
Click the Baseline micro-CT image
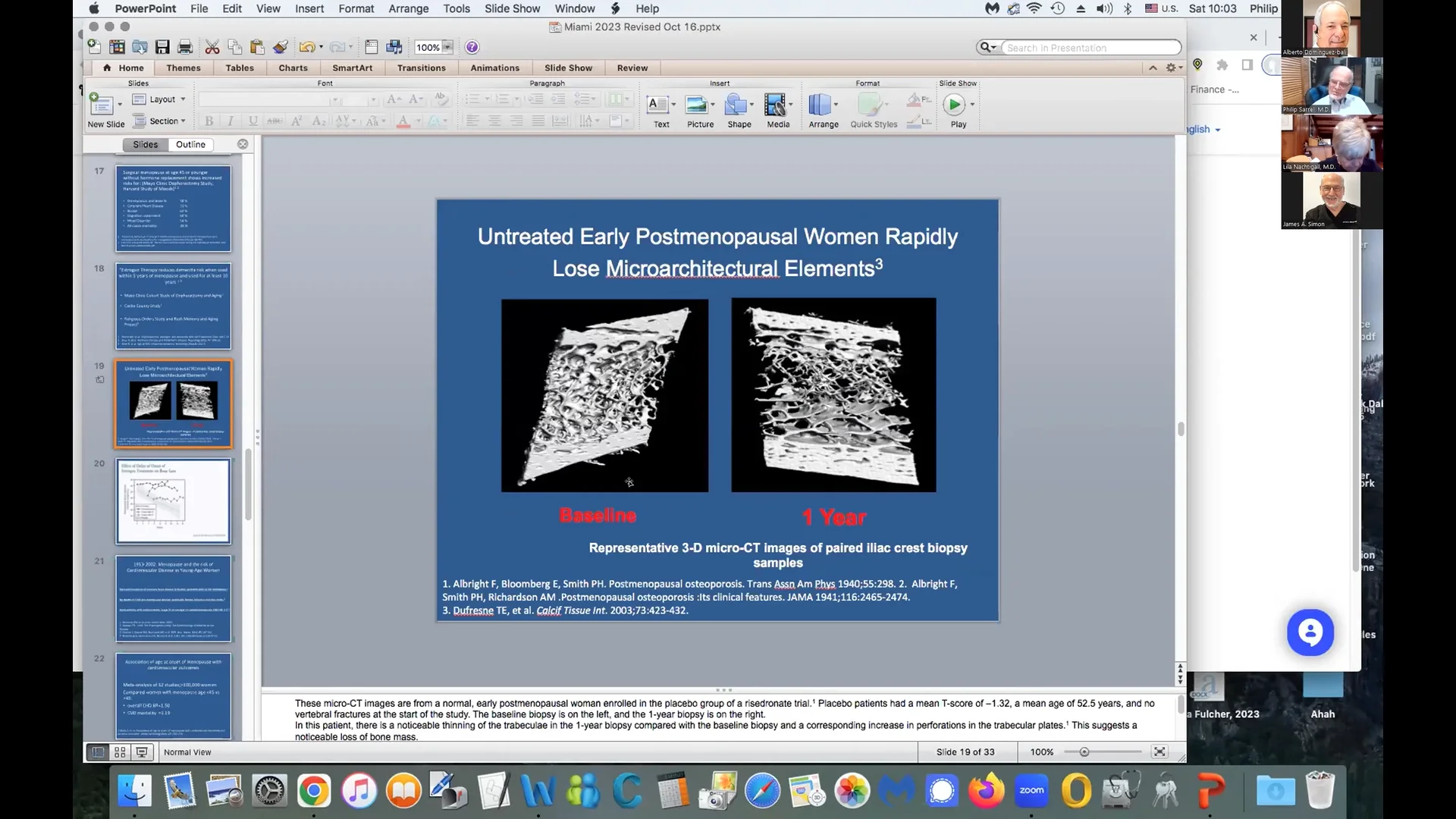point(604,395)
